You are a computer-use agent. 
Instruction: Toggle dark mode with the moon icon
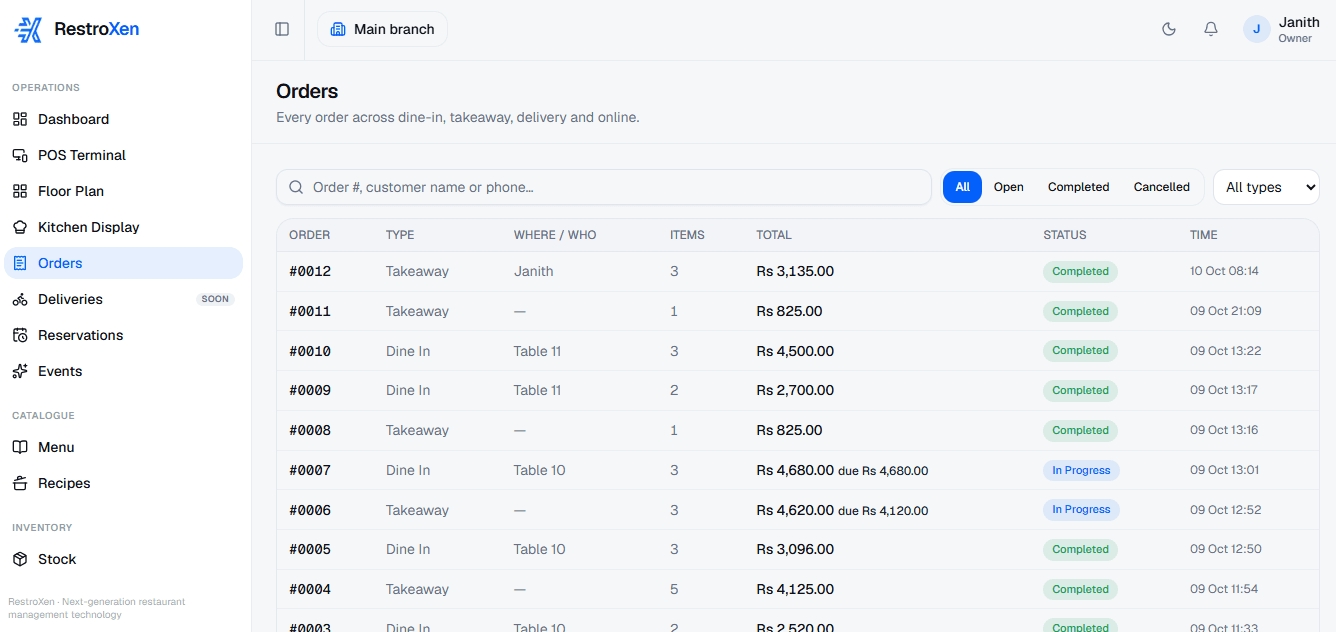pos(1169,29)
